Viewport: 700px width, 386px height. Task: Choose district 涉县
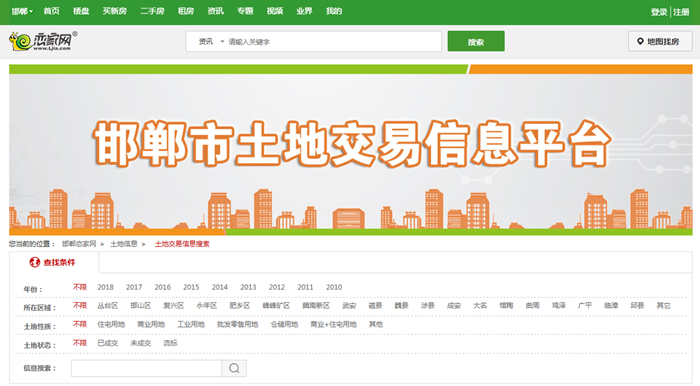point(428,306)
